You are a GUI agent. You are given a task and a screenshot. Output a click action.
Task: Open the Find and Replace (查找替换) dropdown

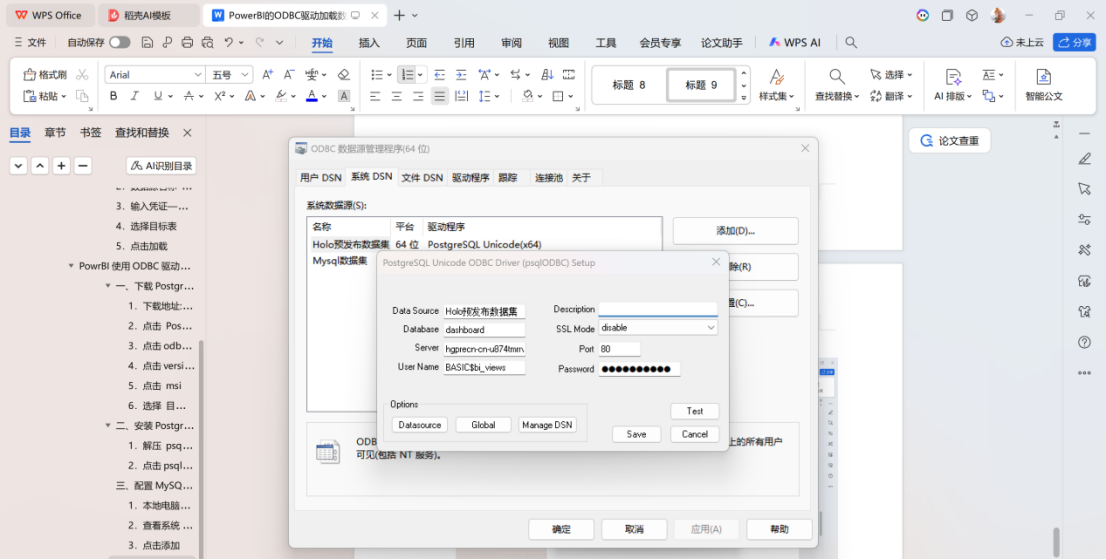click(856, 97)
